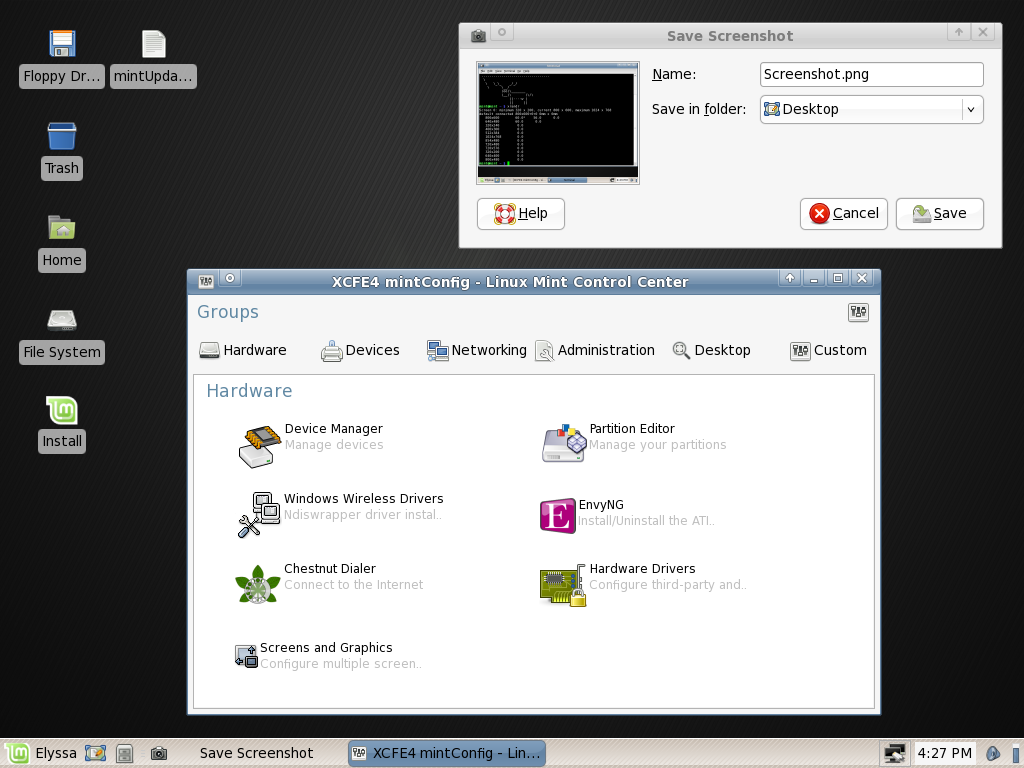The image size is (1024, 768).
Task: Open the Elyssa Mint menu
Action: pyautogui.click(x=42, y=753)
